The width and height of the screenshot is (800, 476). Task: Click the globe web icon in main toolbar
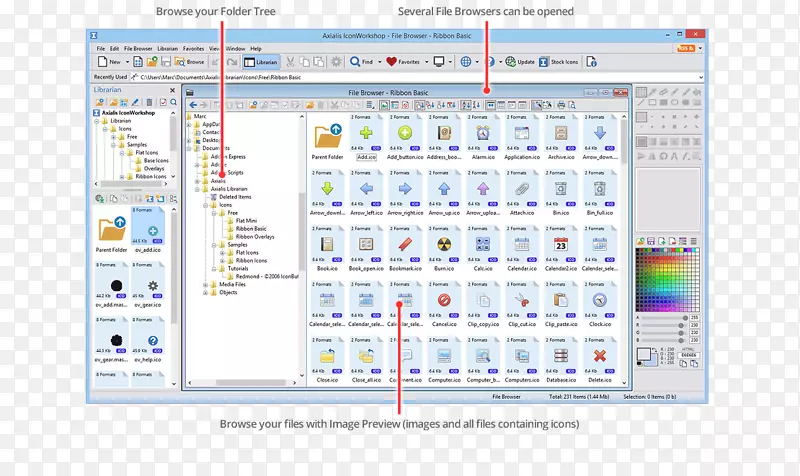pyautogui.click(x=466, y=62)
